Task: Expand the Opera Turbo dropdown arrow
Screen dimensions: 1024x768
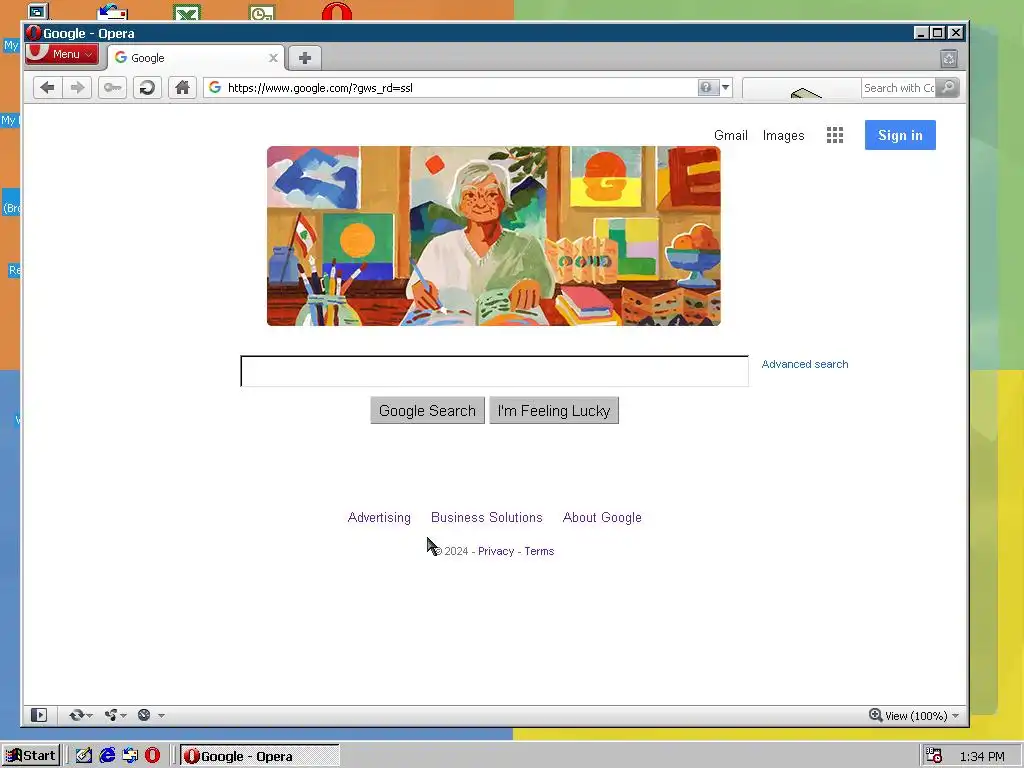Action: tap(161, 716)
